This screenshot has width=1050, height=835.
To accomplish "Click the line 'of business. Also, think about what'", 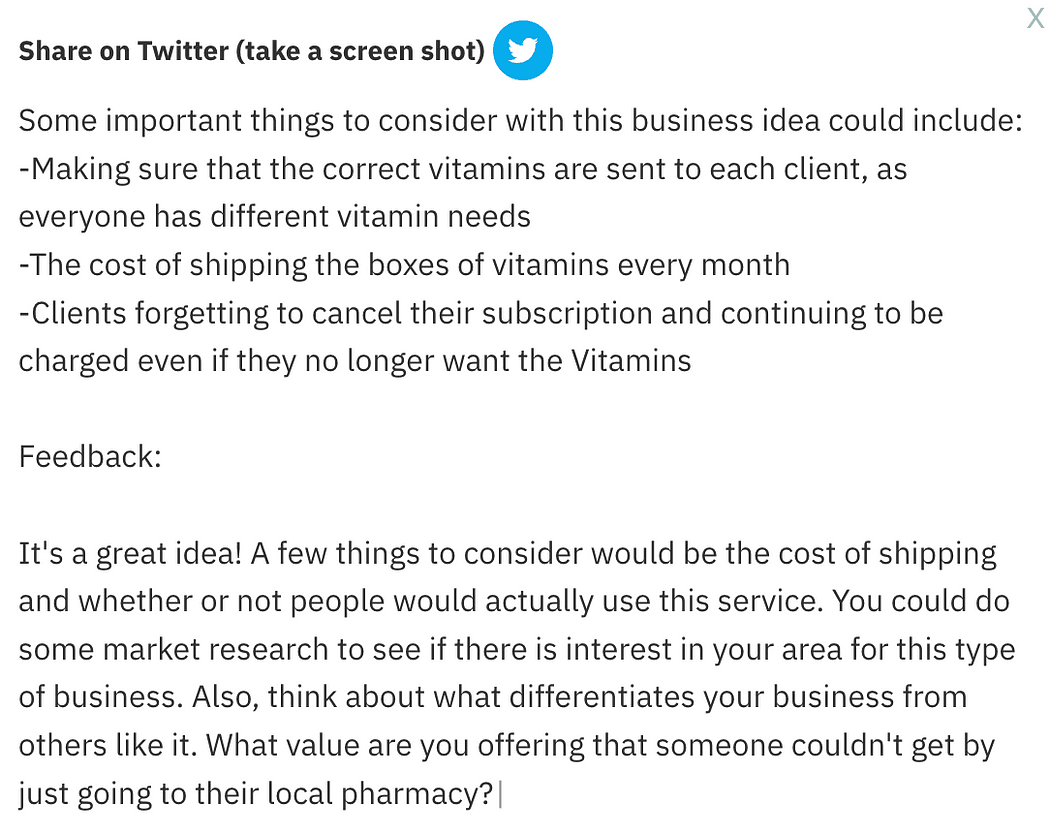I will tap(493, 697).
